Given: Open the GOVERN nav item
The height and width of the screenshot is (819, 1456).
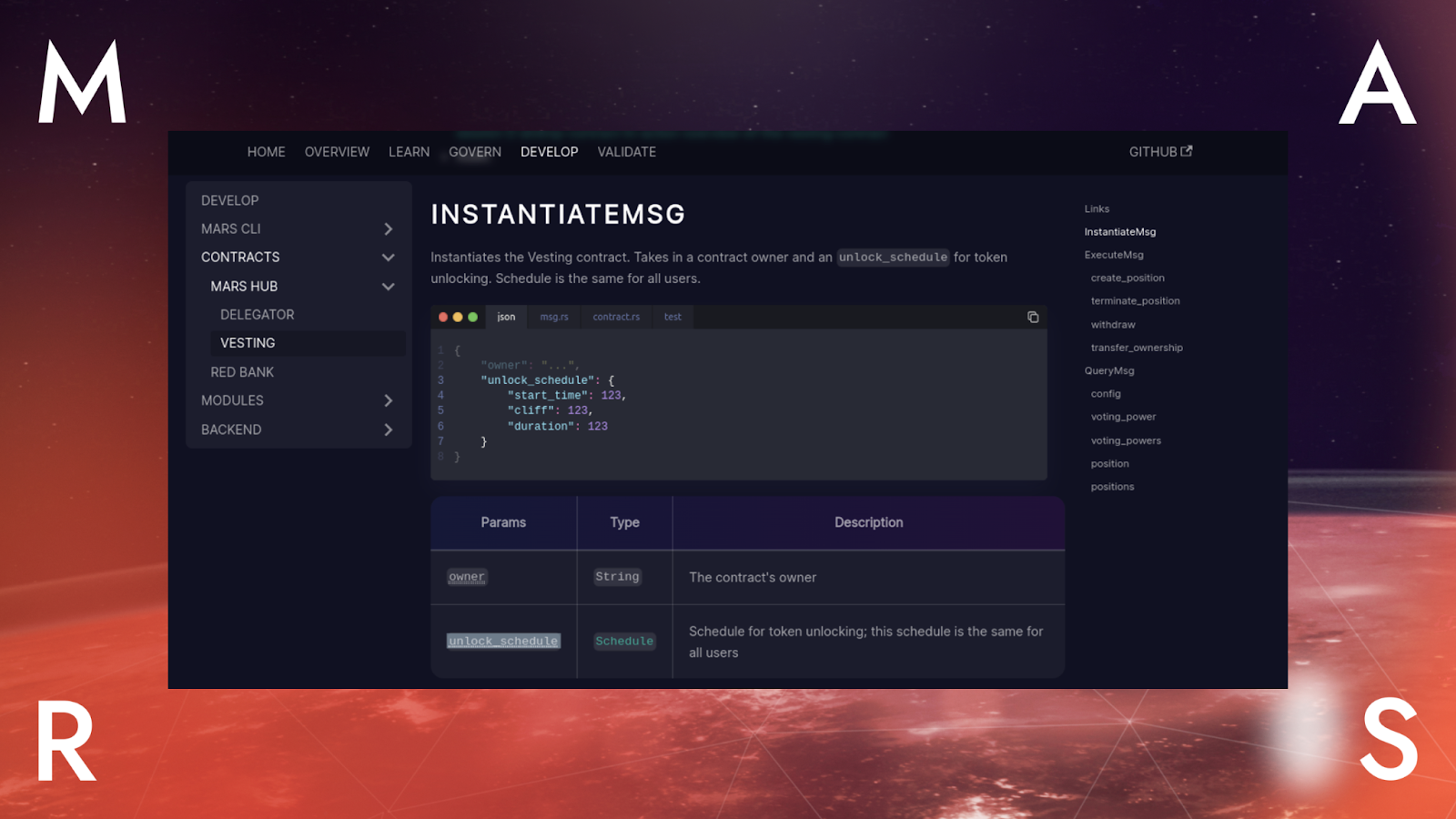Looking at the screenshot, I should tap(475, 152).
